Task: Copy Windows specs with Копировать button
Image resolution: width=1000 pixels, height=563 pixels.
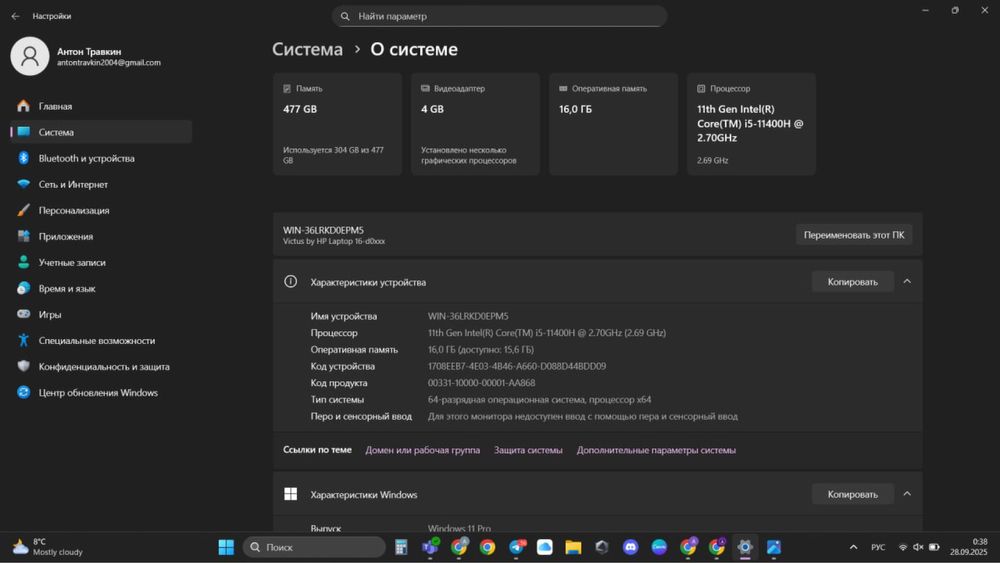Action: (853, 494)
